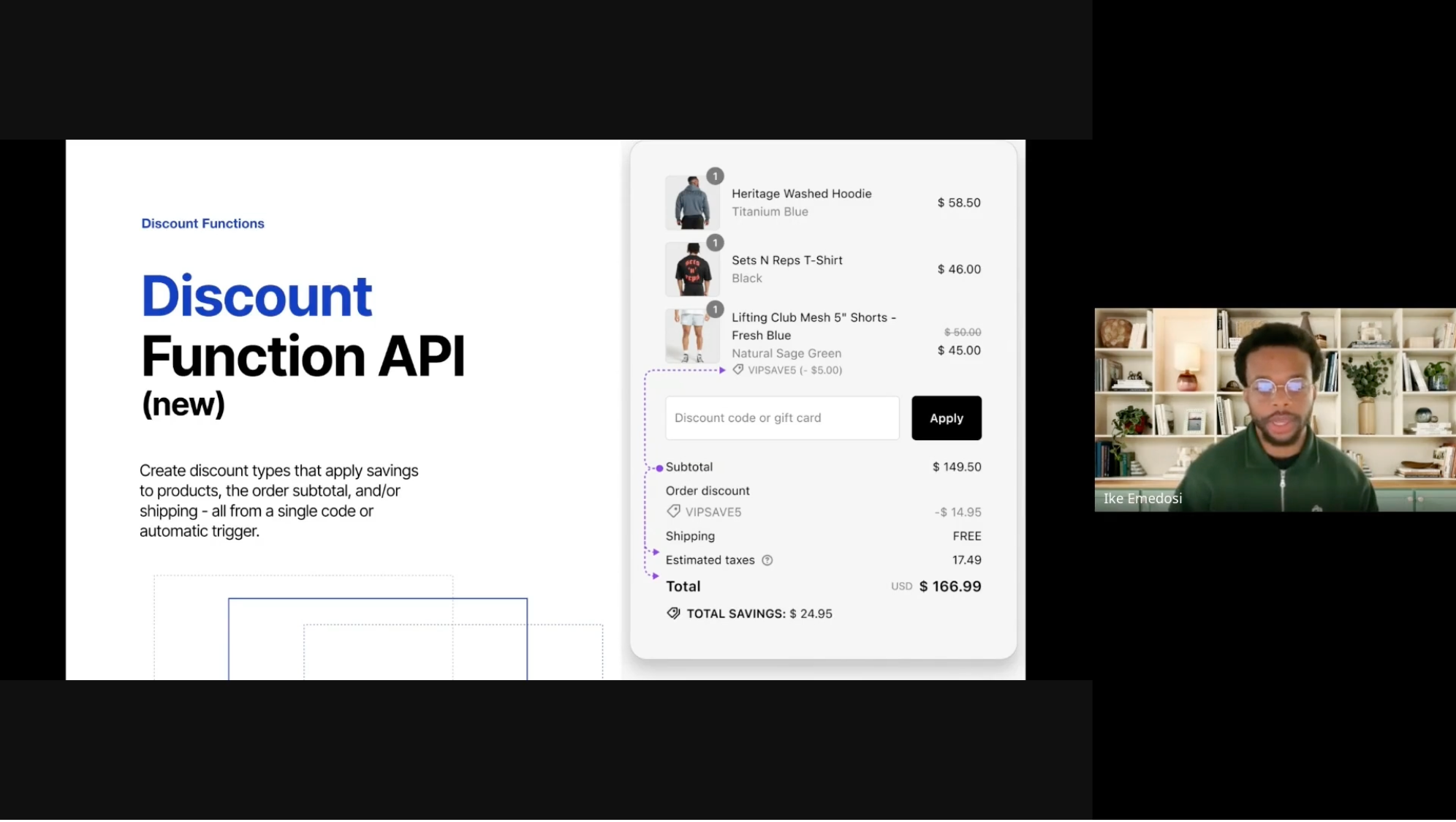Viewport: 1456px width, 822px height.
Task: Click the Sets N Reps T-Shirt product name
Action: click(x=786, y=260)
